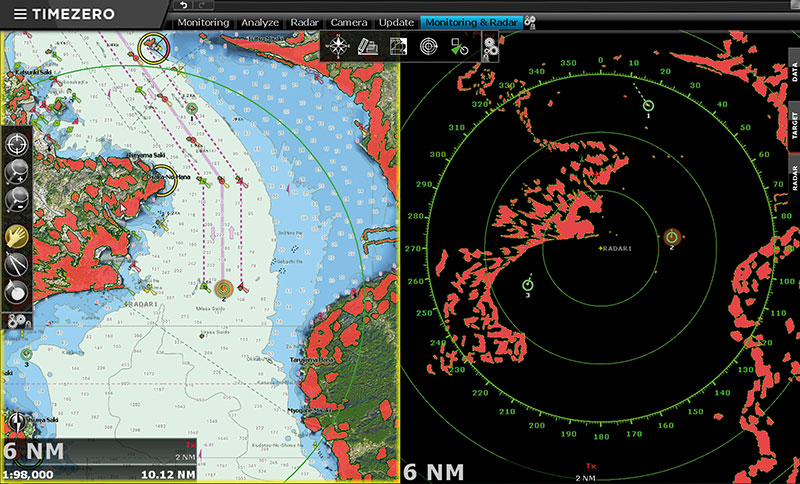Click the workspace settings gears beside Monitoring & Radar
Viewport: 800px width, 484px height.
[530, 22]
